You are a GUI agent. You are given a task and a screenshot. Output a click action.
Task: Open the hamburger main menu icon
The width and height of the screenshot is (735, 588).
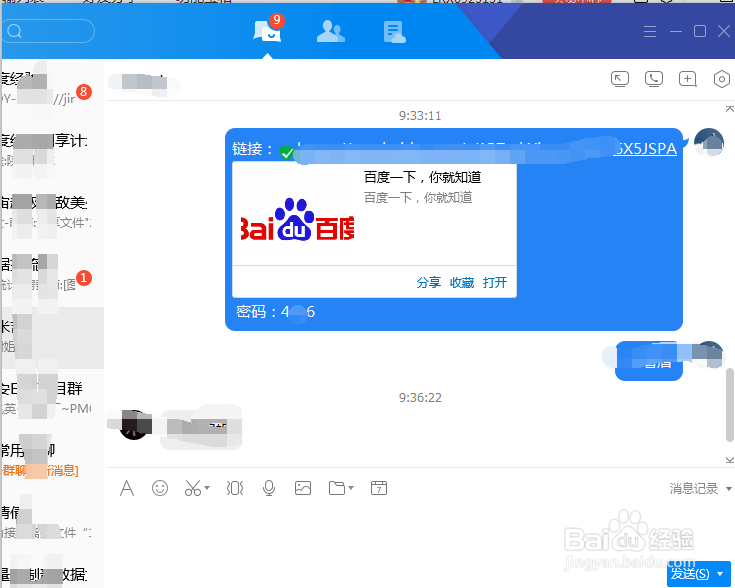click(650, 31)
